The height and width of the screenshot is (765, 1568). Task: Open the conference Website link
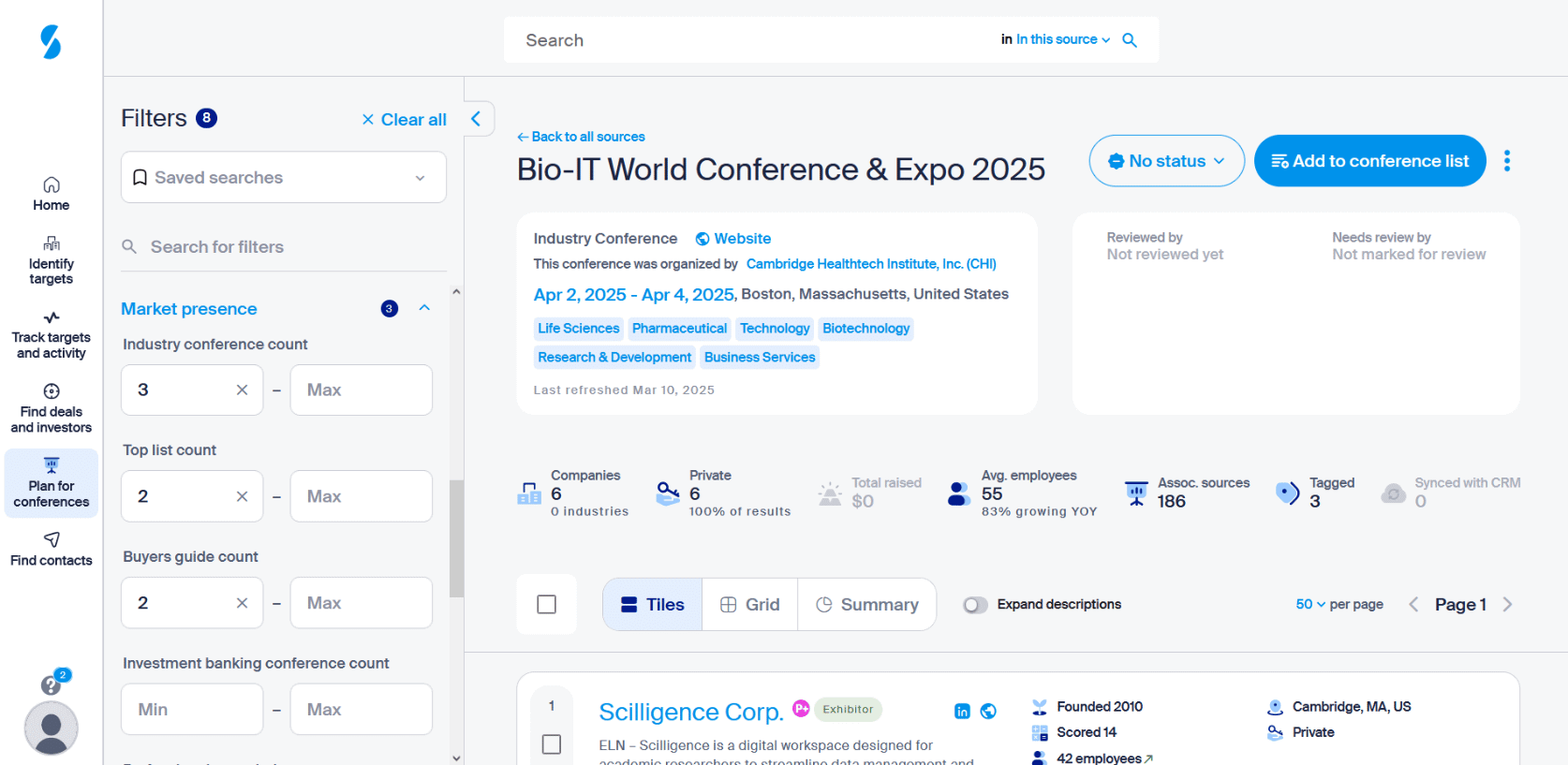tap(733, 239)
